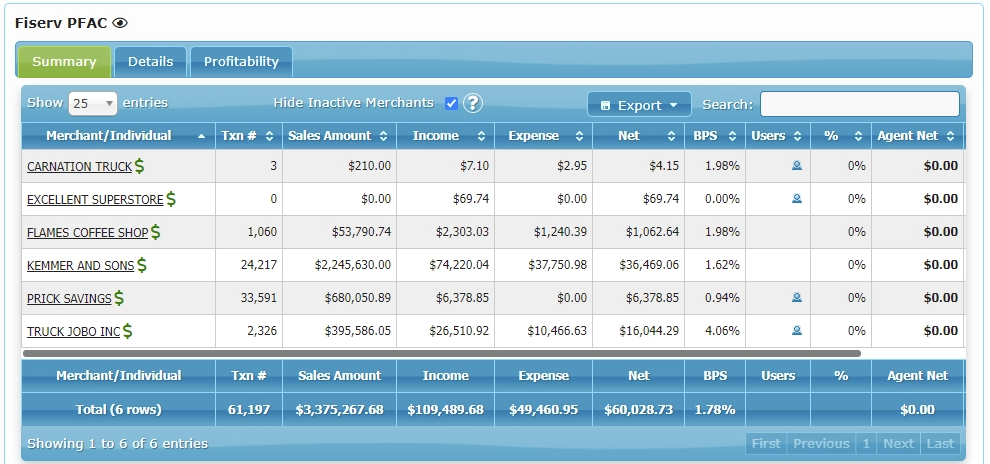990x464 pixels.
Task: Switch to the Profitability tab
Action: (x=241, y=62)
